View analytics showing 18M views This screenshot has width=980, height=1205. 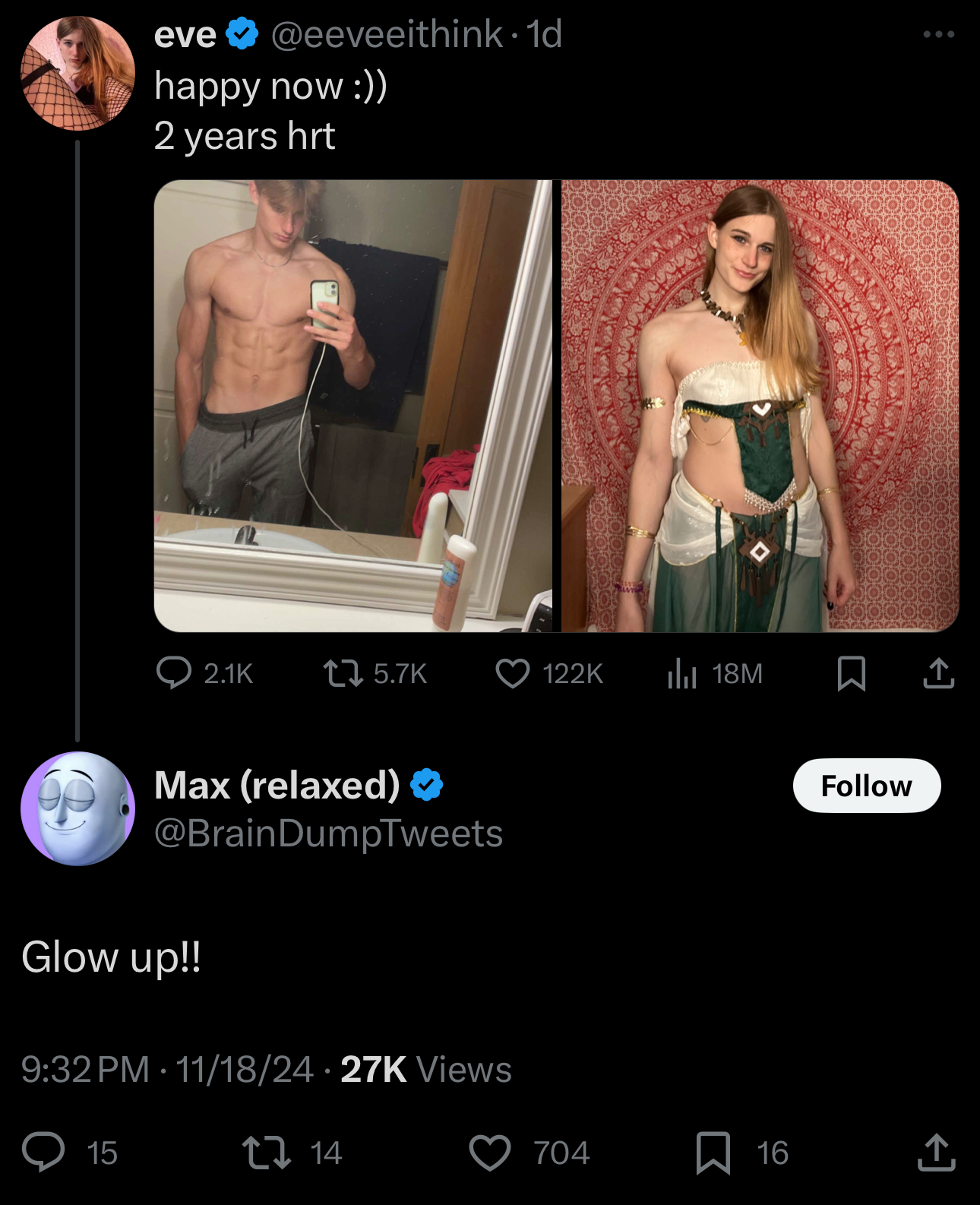[682, 673]
